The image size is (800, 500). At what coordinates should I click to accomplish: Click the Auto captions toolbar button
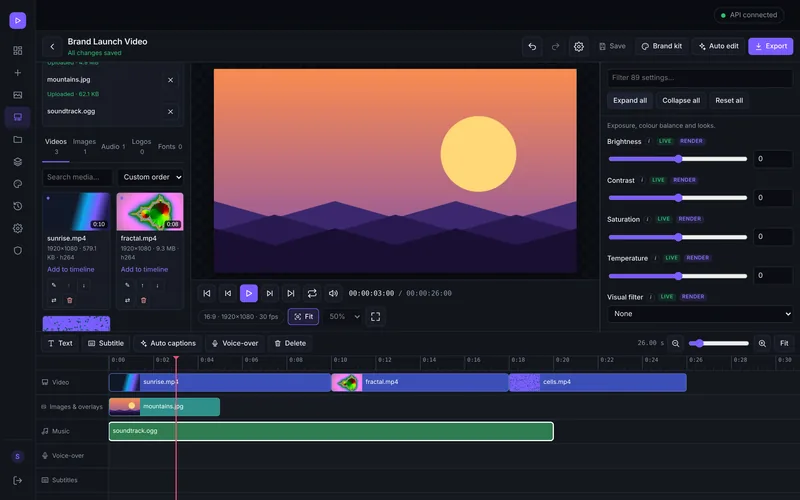click(168, 343)
